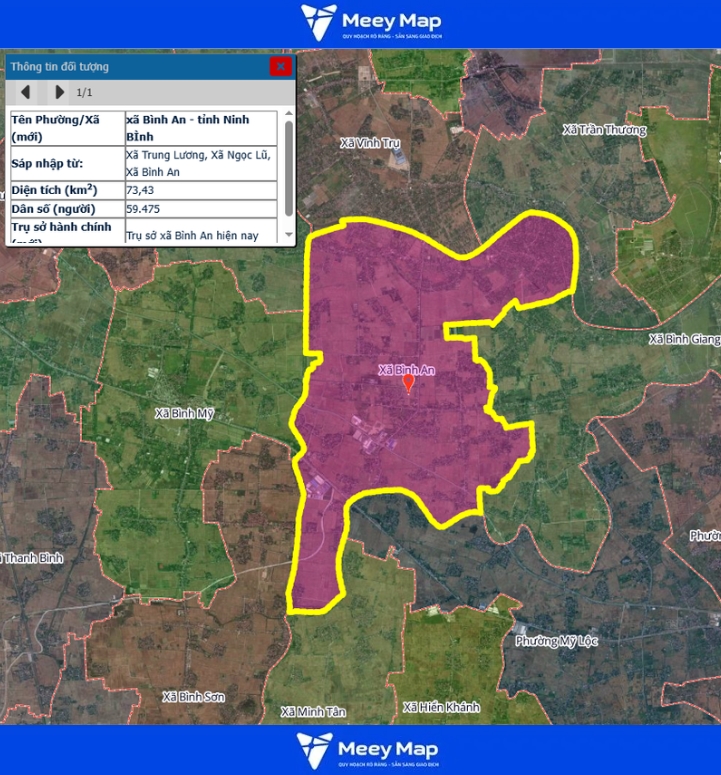Click the Thông tin đối tượng title bar

pyautogui.click(x=130, y=67)
